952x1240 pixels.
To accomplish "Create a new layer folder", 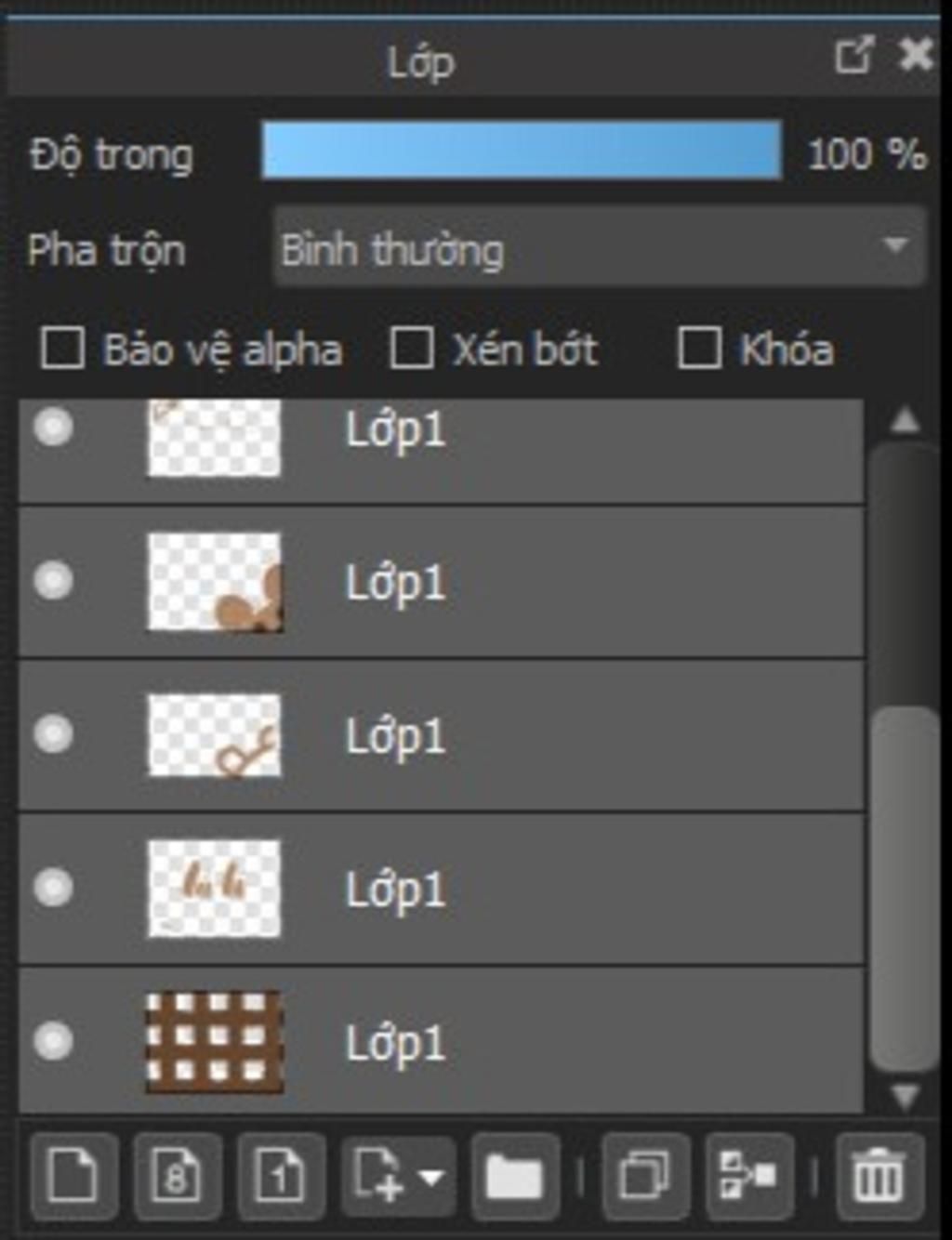I will pyautogui.click(x=514, y=1176).
